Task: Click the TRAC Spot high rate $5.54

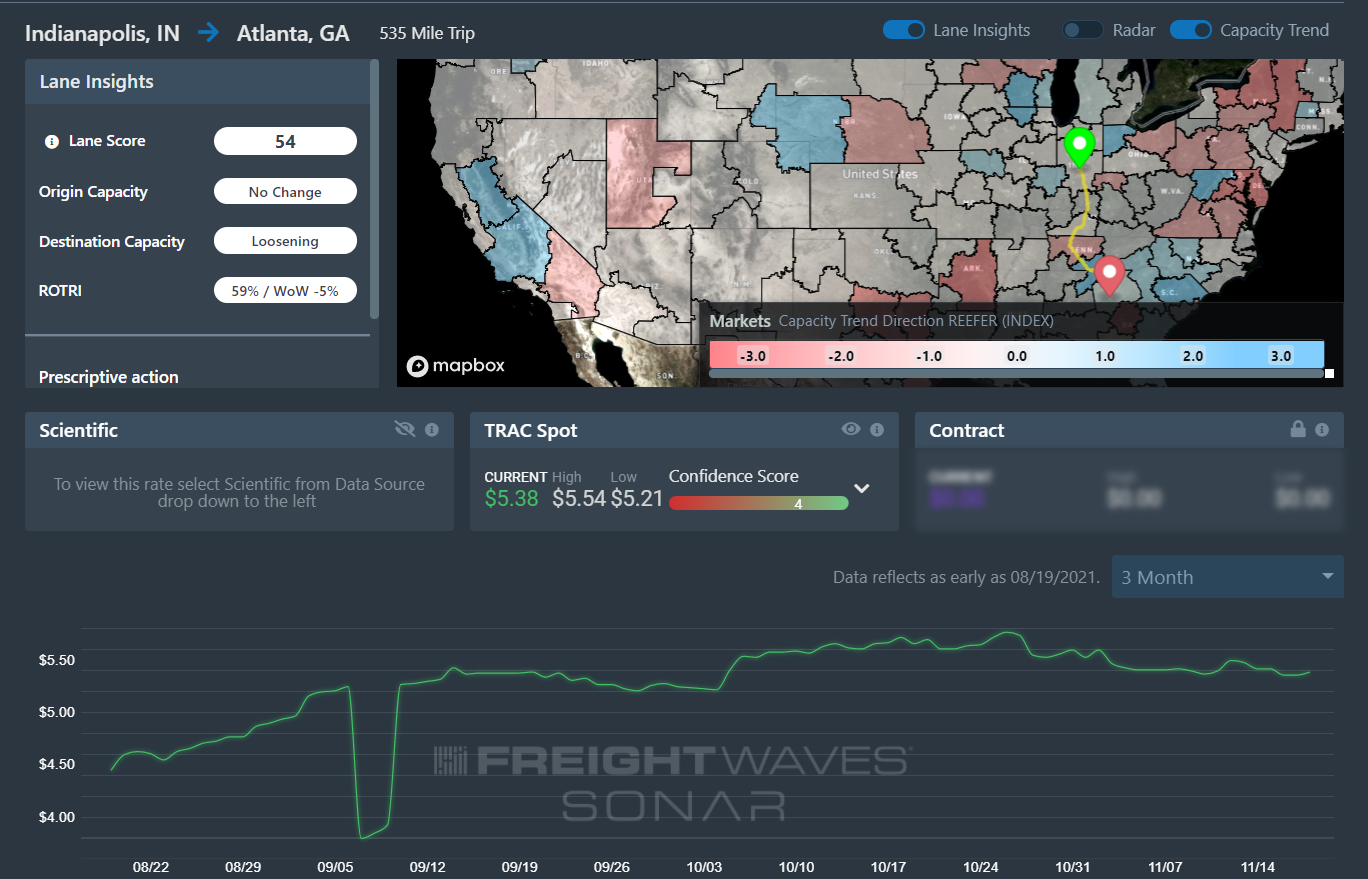Action: point(579,498)
